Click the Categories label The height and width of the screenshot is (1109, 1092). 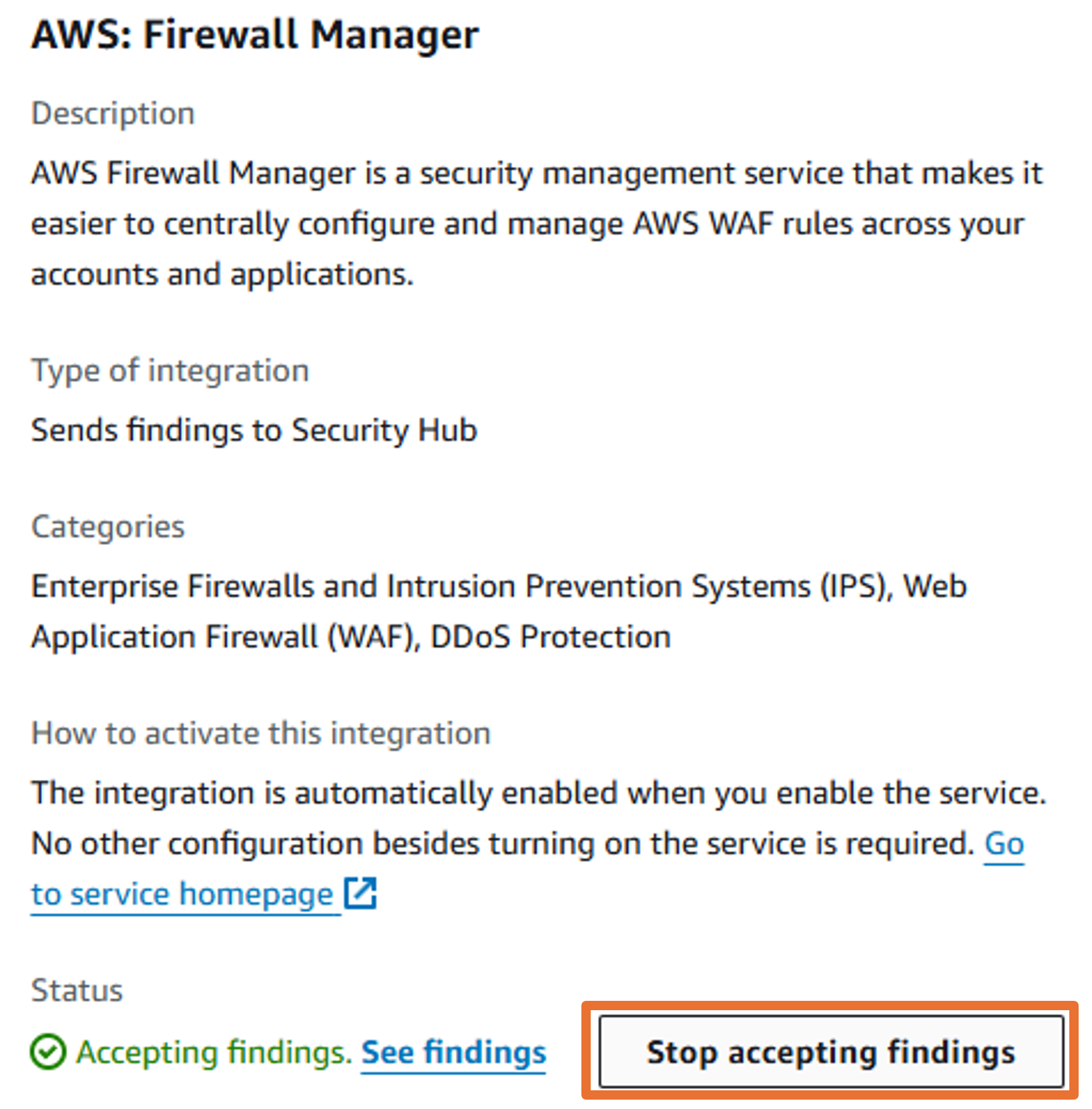point(107,527)
